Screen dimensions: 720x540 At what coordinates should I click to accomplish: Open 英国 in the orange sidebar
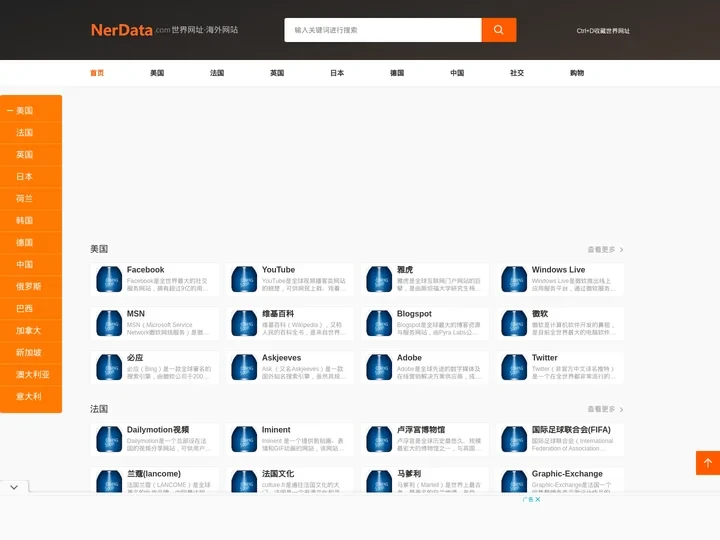(31, 155)
